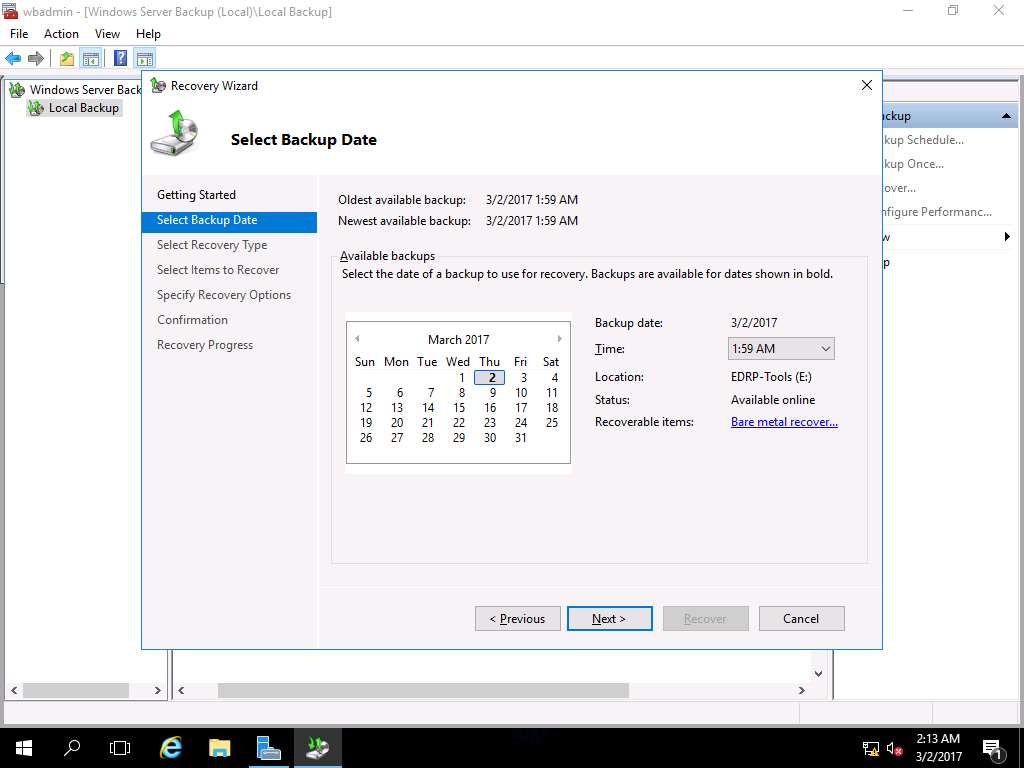Select March 15 in the calendar

(x=459, y=408)
